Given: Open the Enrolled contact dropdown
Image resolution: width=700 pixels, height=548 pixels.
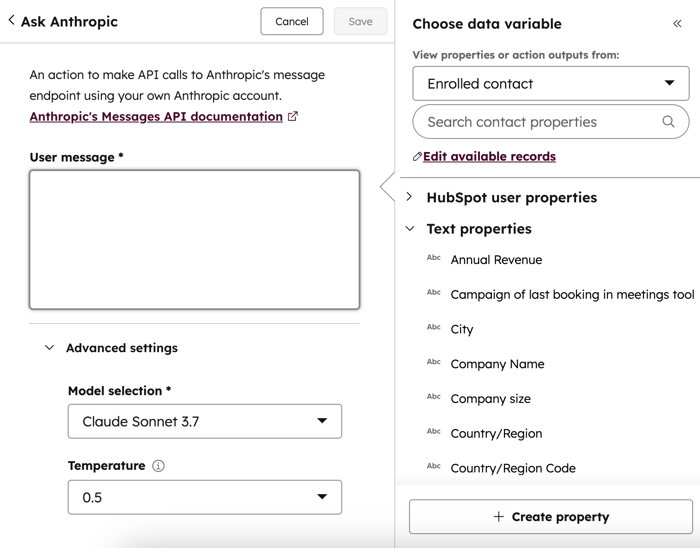Looking at the screenshot, I should (x=551, y=84).
